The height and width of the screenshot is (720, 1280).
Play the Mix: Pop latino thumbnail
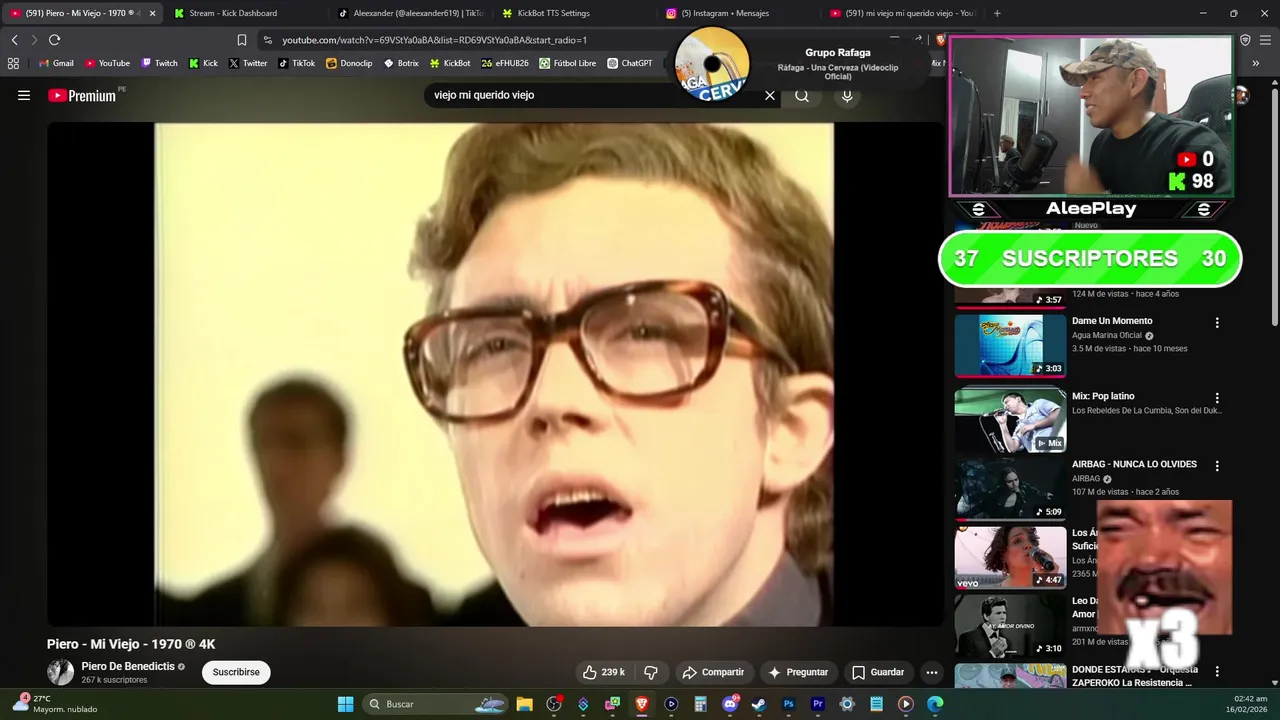click(1010, 420)
